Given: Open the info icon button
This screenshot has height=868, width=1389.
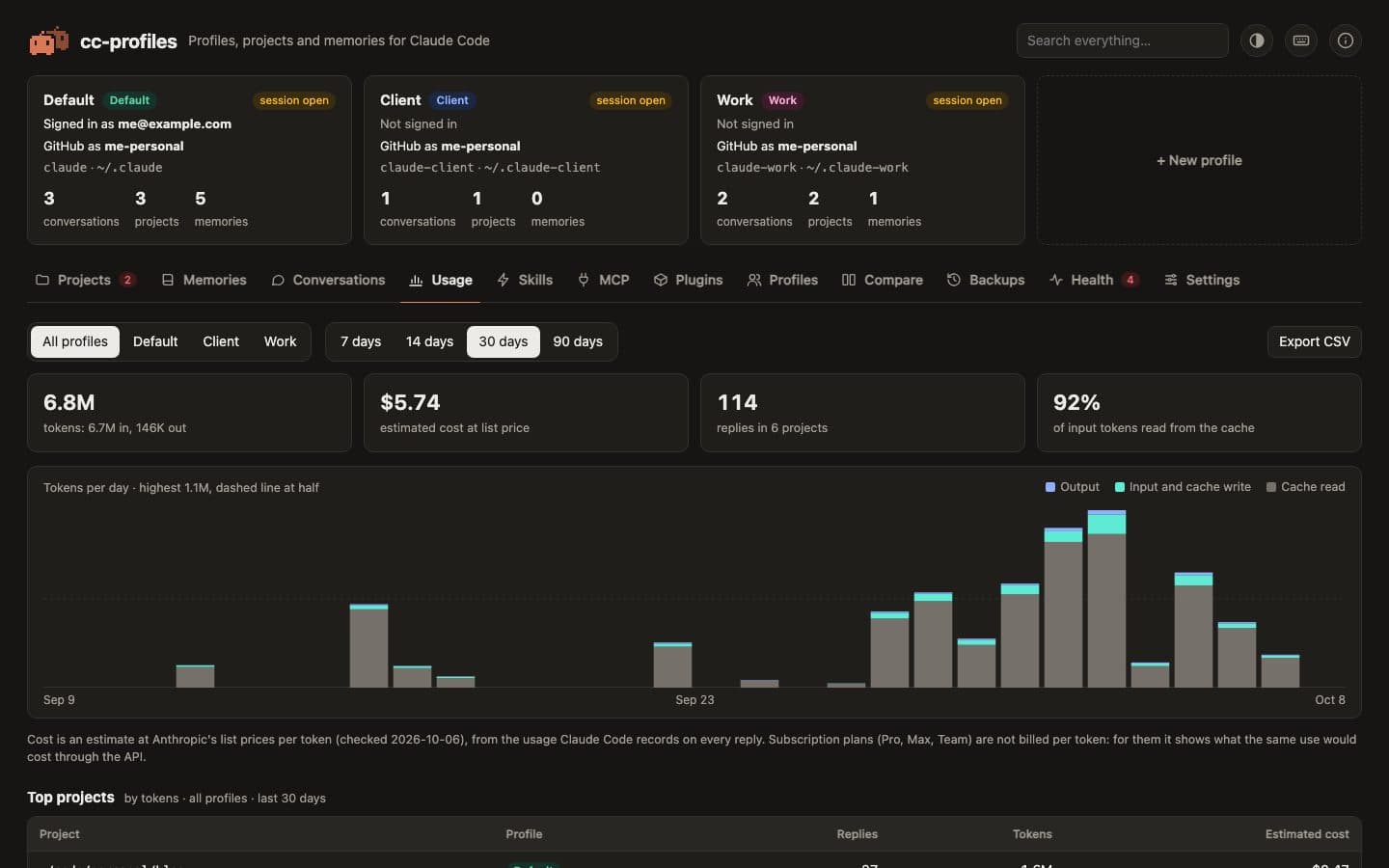Looking at the screenshot, I should 1346,41.
